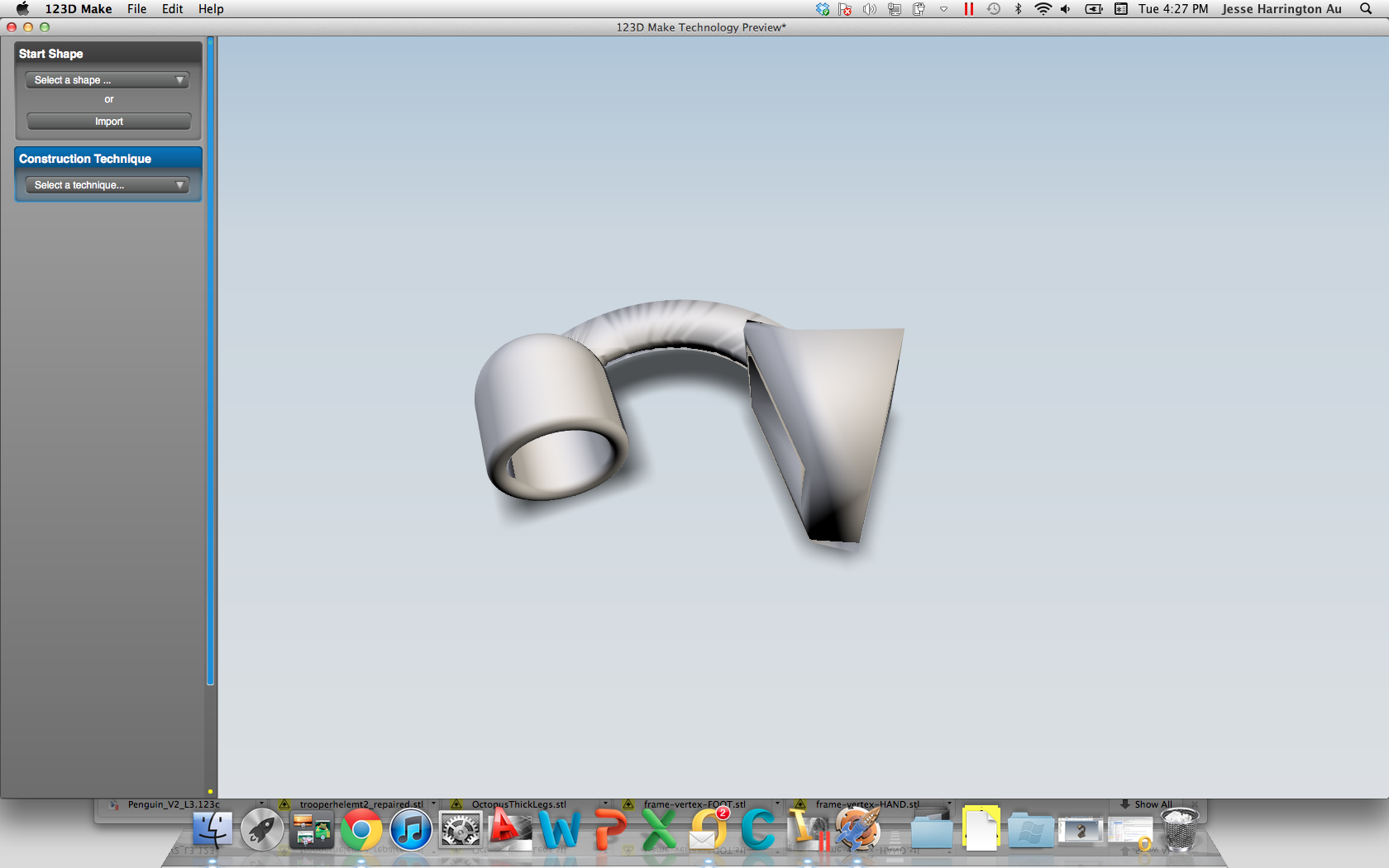1389x868 pixels.
Task: Open Microsoft Excel from the dock
Action: (x=659, y=830)
